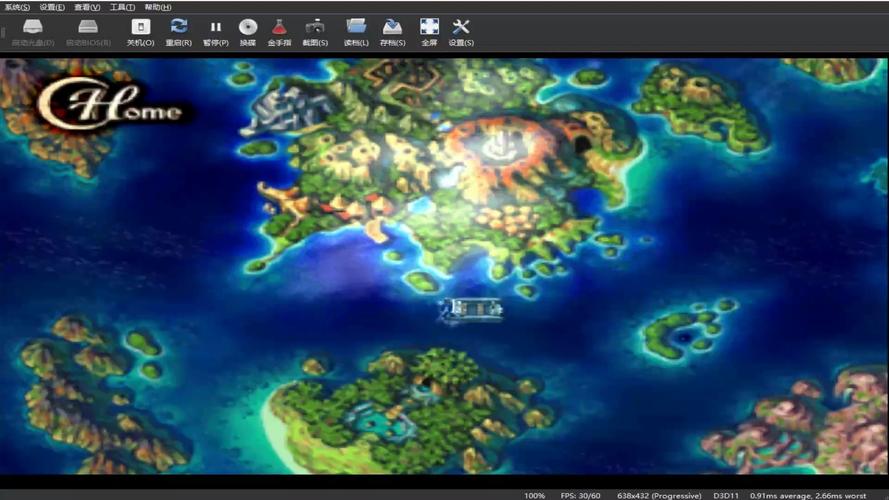This screenshot has height=500, width=889.
Task: Open the 帮助(H) help menu
Action: tap(158, 7)
